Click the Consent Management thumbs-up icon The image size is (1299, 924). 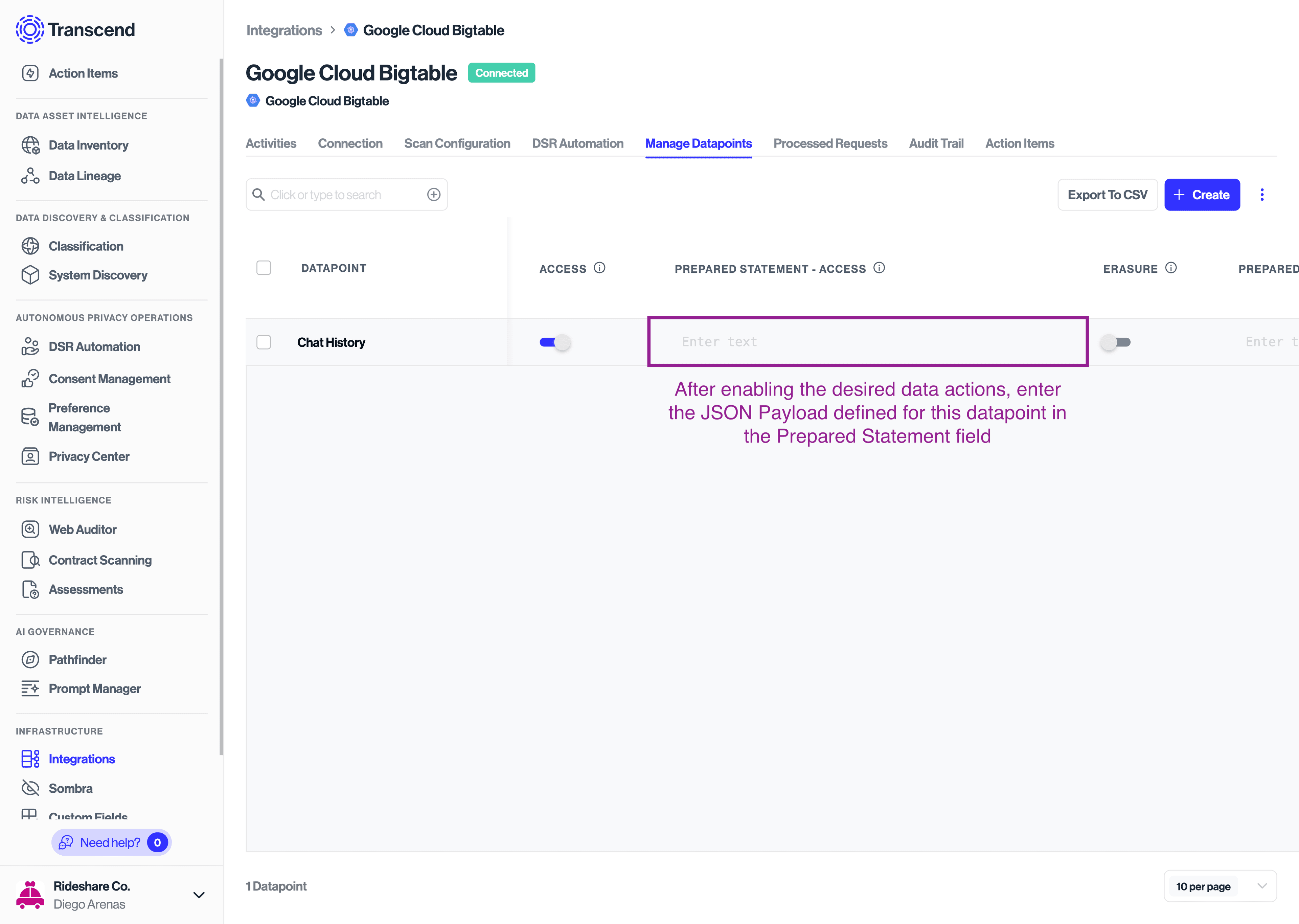(30, 379)
